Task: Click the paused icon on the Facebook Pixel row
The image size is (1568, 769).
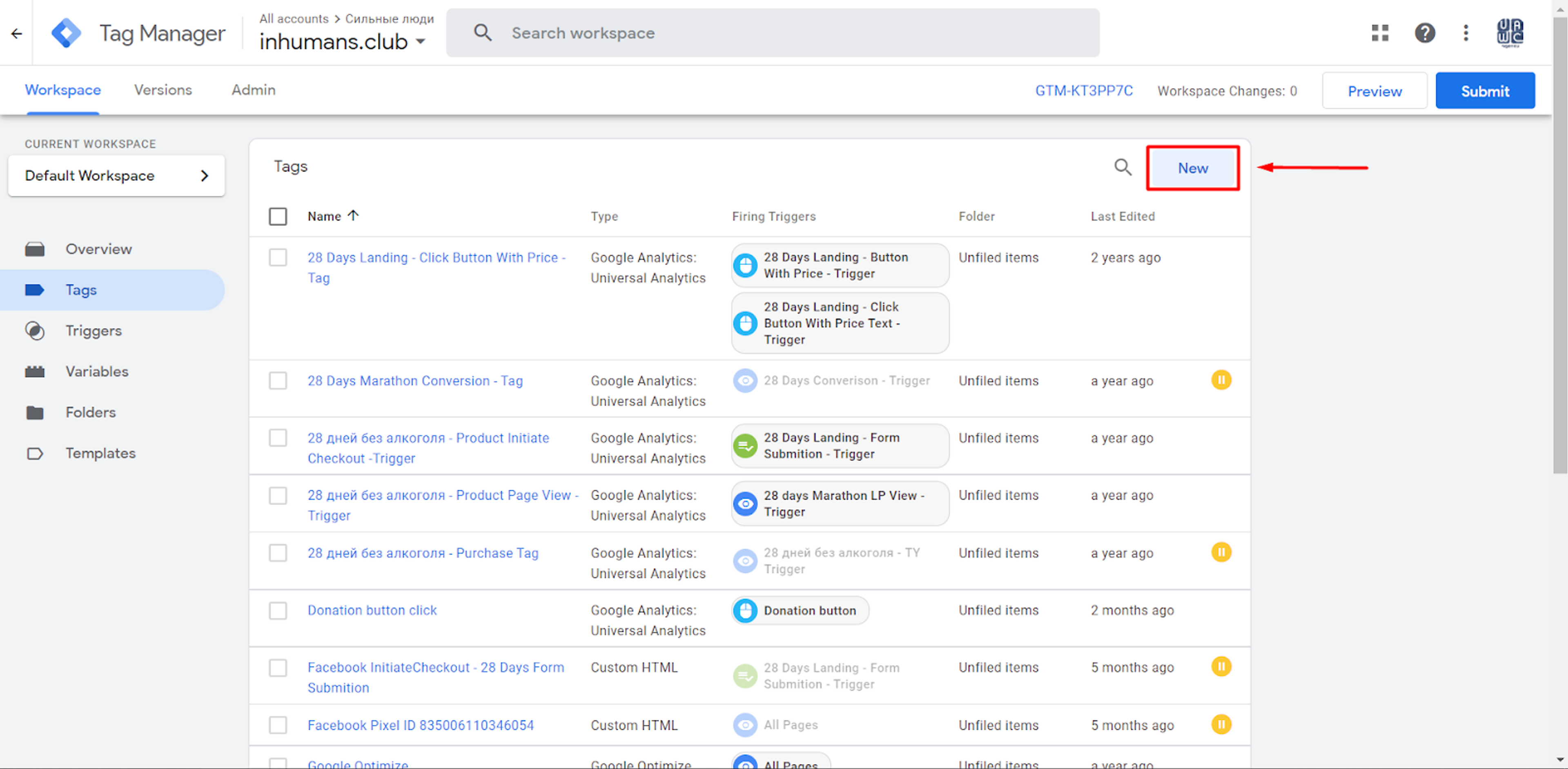Action: click(1221, 725)
